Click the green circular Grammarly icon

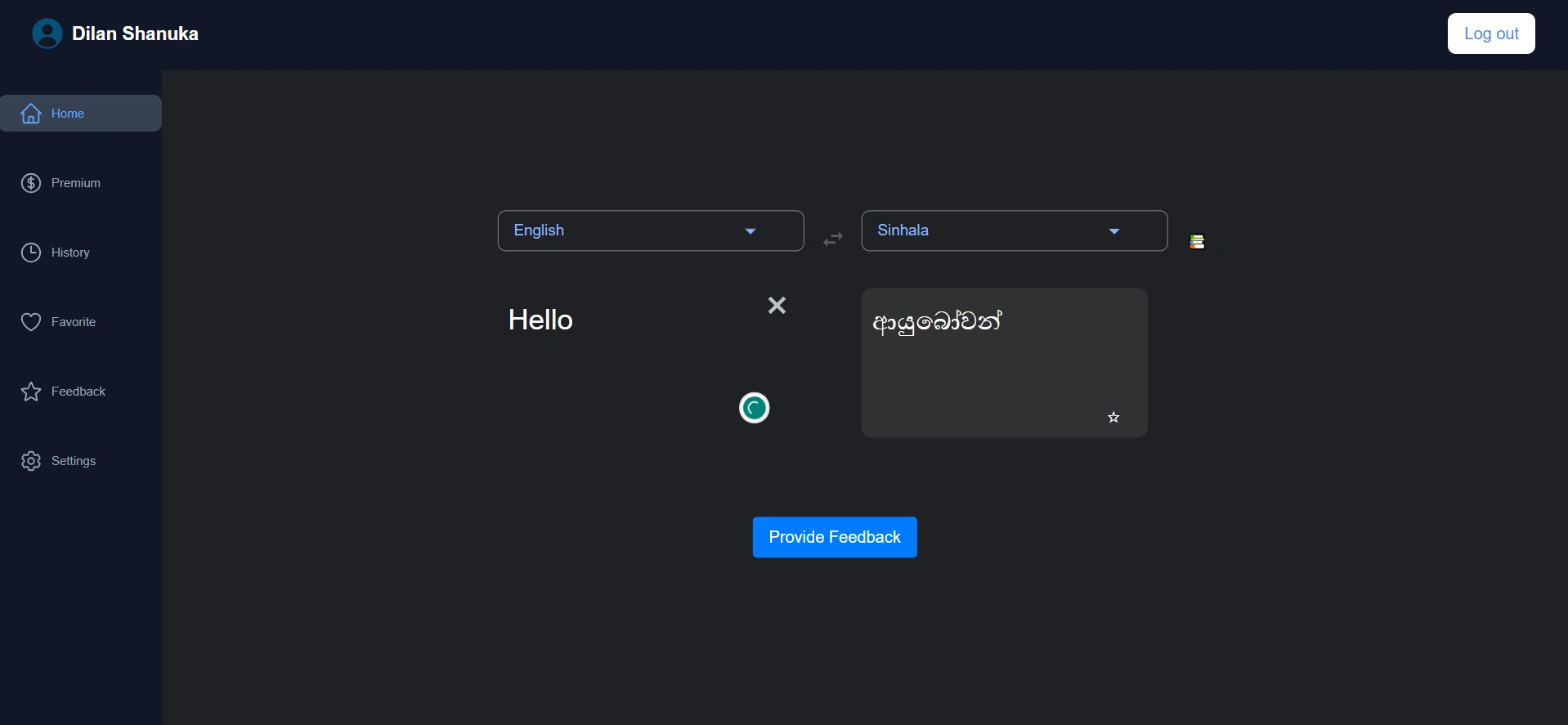point(754,408)
